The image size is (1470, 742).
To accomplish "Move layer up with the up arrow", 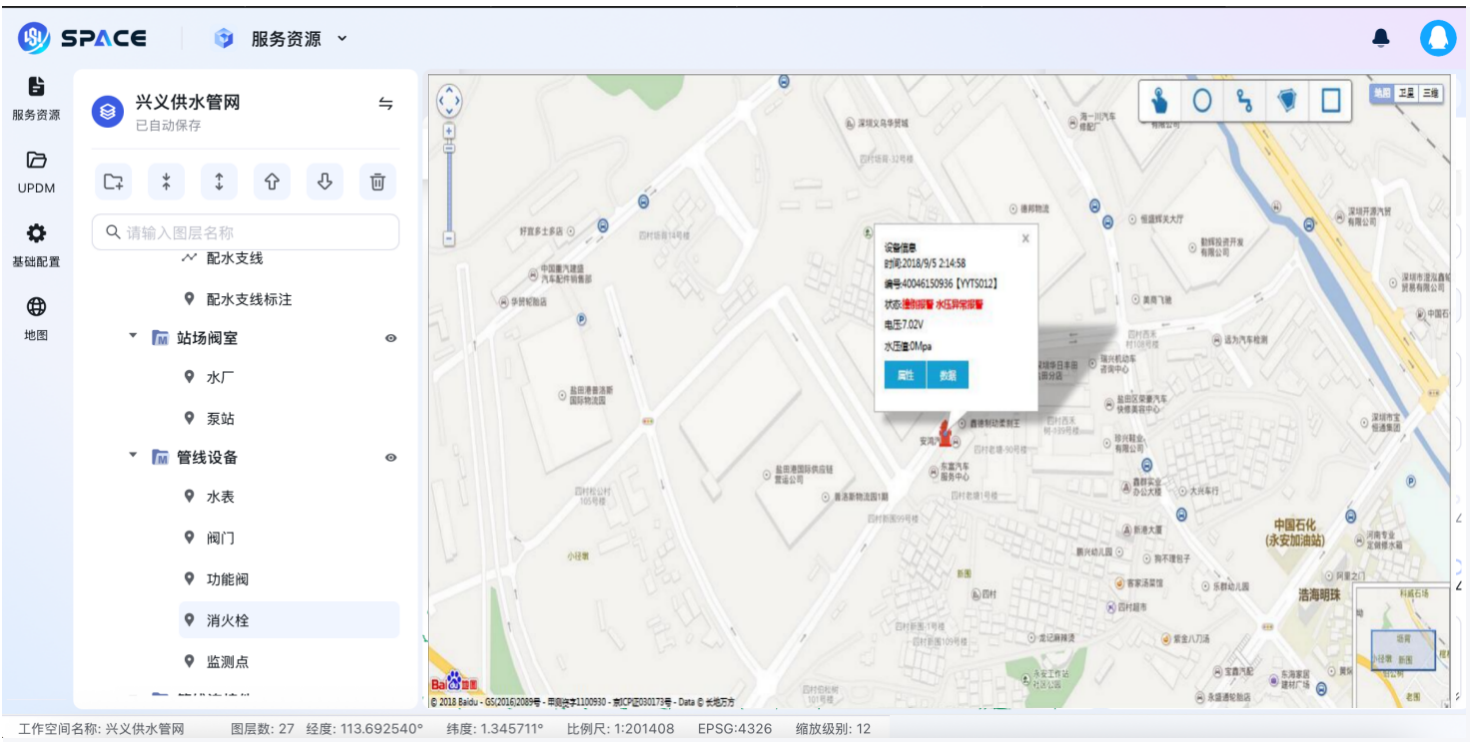I will tap(272, 182).
